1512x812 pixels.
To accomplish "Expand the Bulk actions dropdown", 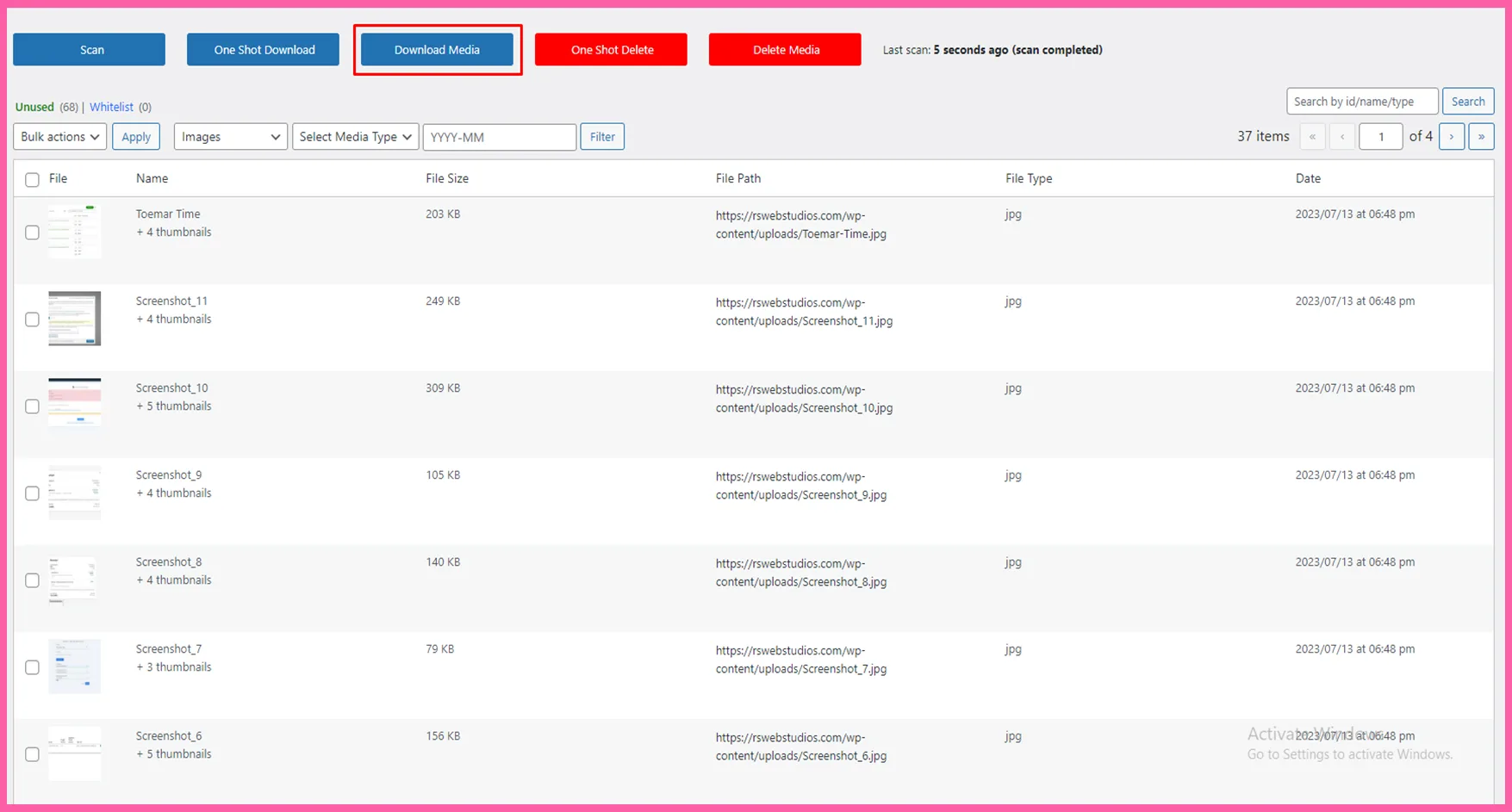I will (x=59, y=137).
